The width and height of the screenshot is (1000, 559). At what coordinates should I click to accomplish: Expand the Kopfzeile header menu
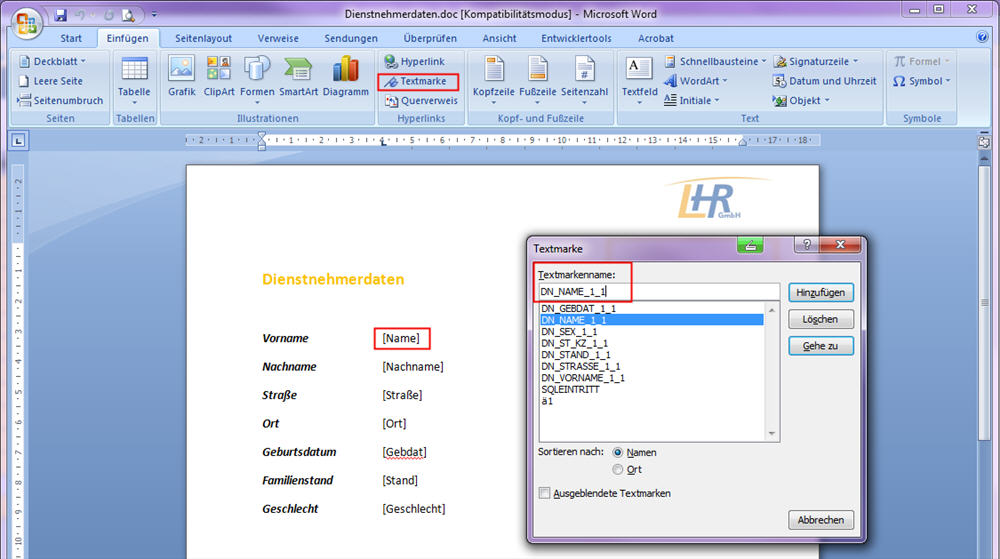[x=494, y=79]
